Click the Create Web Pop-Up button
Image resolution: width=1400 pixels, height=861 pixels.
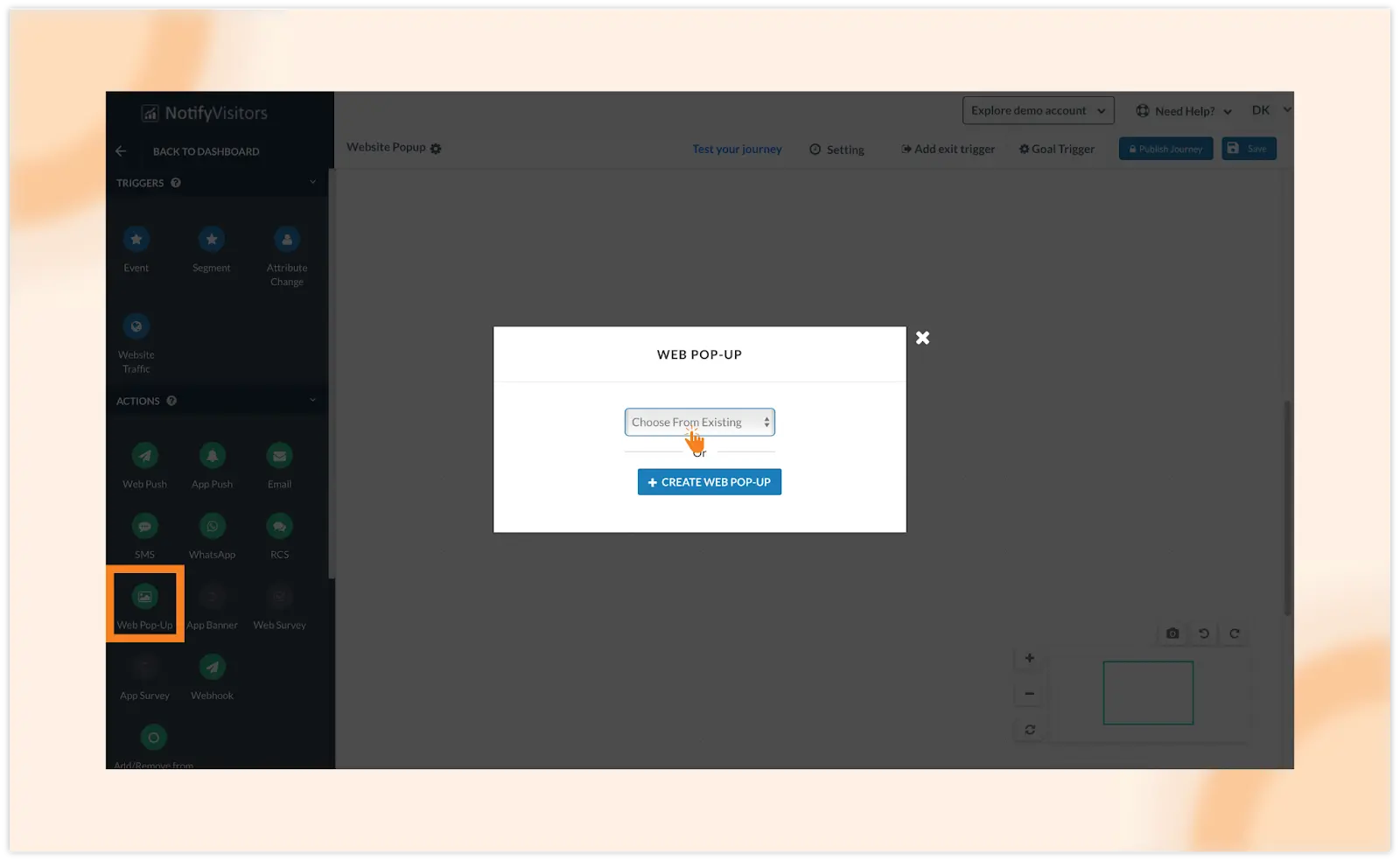(x=709, y=482)
